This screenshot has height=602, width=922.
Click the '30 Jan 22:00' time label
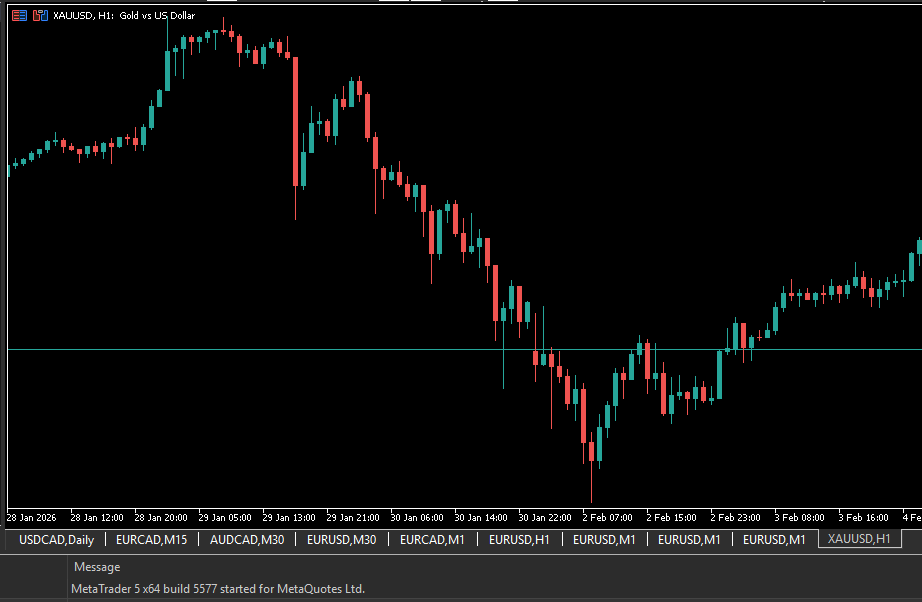click(x=545, y=517)
